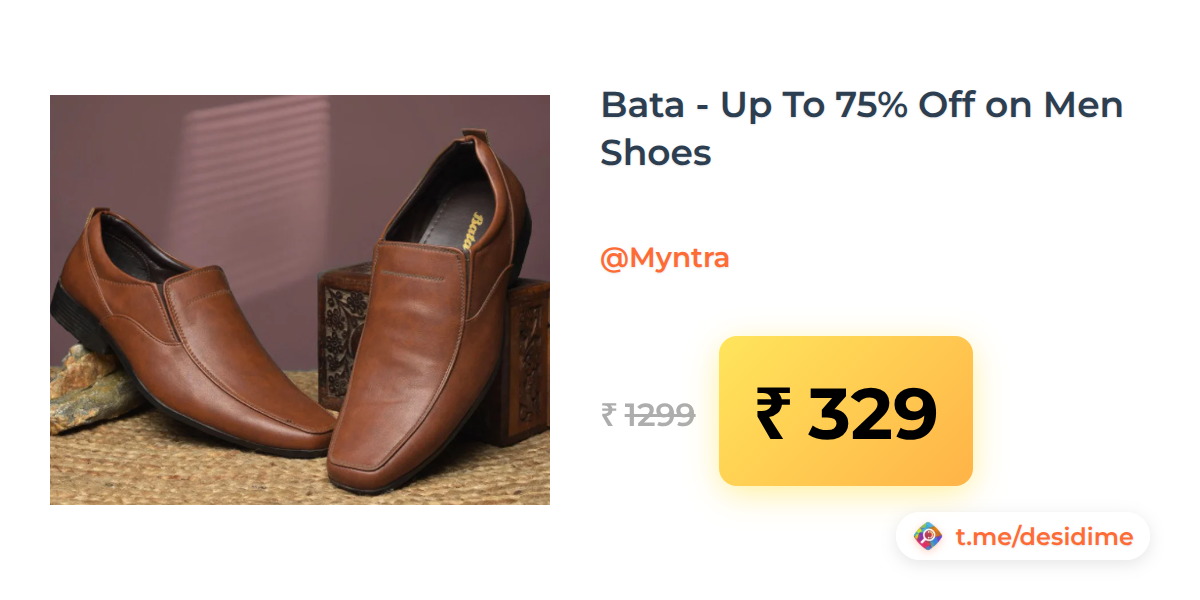Click the rupee symbol inside the yellow badge
This screenshot has height=600, width=1200.
point(773,413)
